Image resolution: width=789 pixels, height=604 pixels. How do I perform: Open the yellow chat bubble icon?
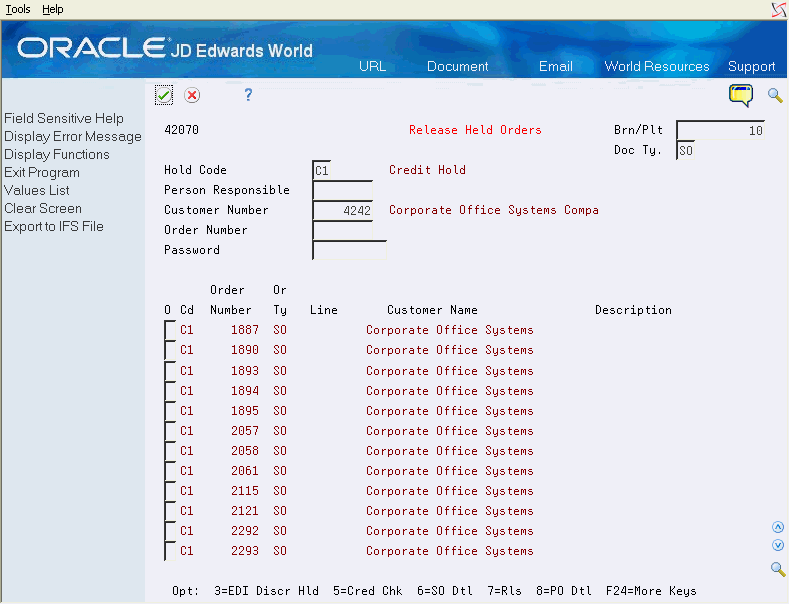(x=741, y=96)
